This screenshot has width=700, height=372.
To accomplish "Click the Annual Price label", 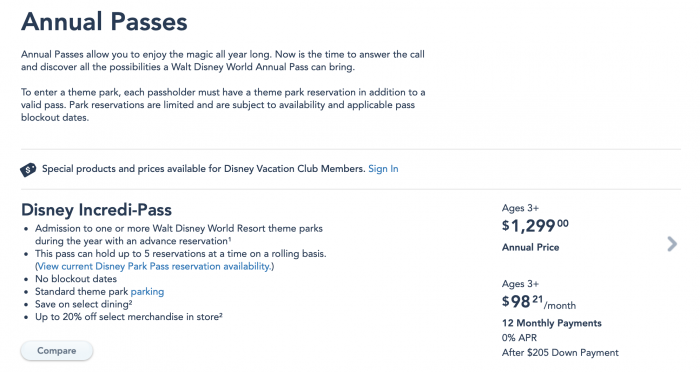I will pyautogui.click(x=530, y=247).
